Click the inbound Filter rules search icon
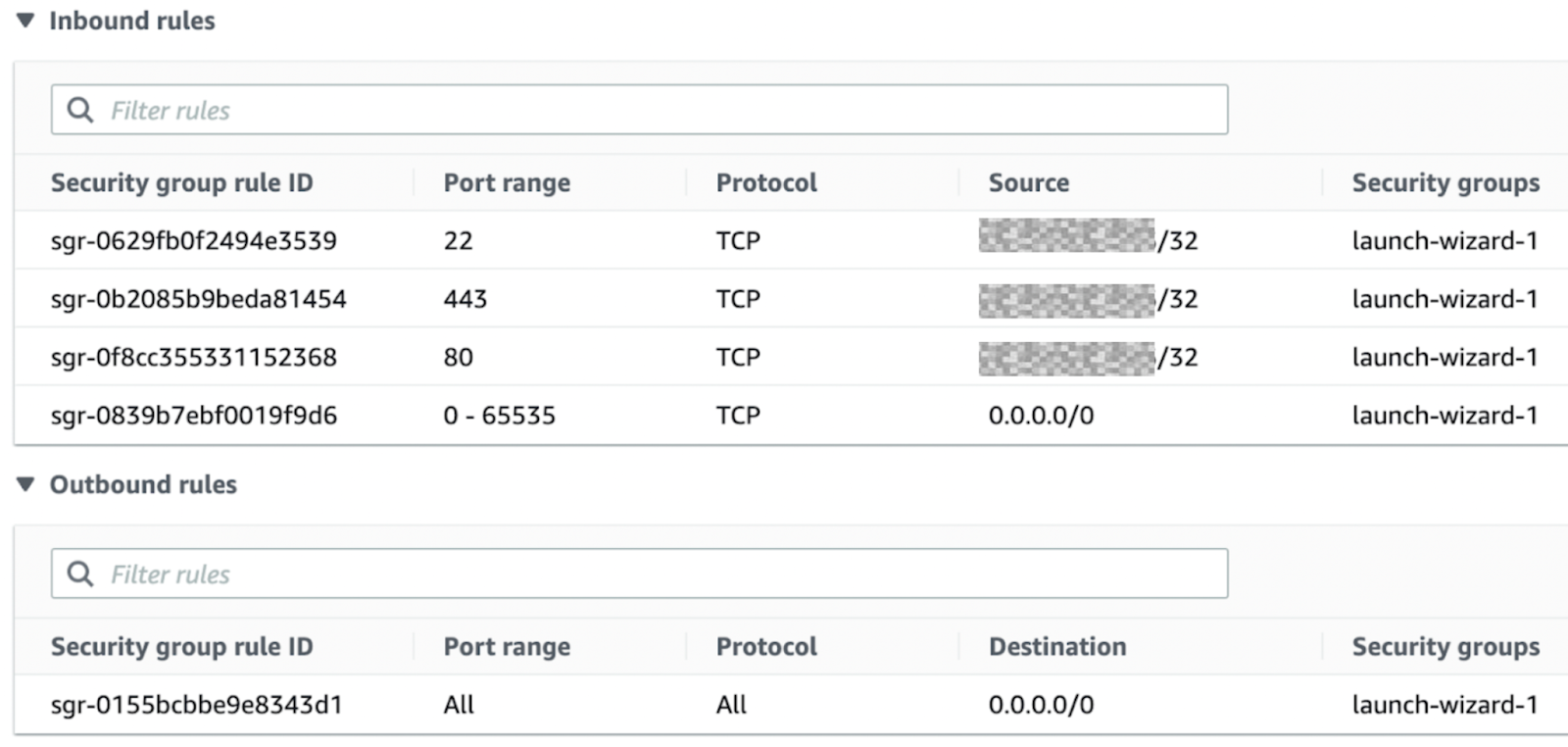Viewport: 1568px width, 747px height. [79, 110]
